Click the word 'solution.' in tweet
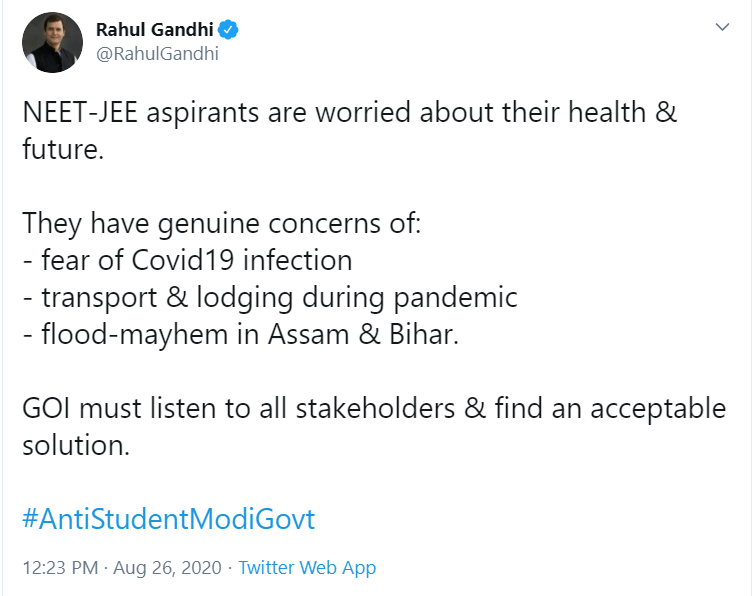 pos(76,445)
